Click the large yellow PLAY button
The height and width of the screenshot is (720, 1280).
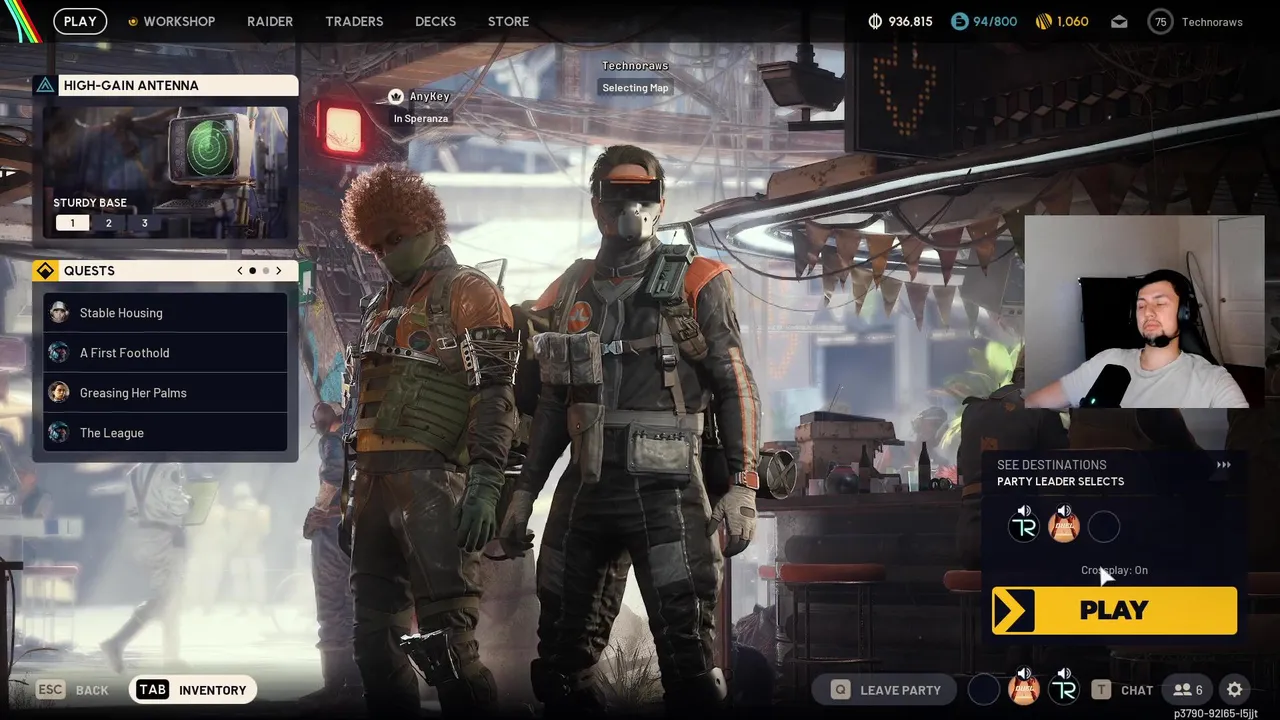1114,610
